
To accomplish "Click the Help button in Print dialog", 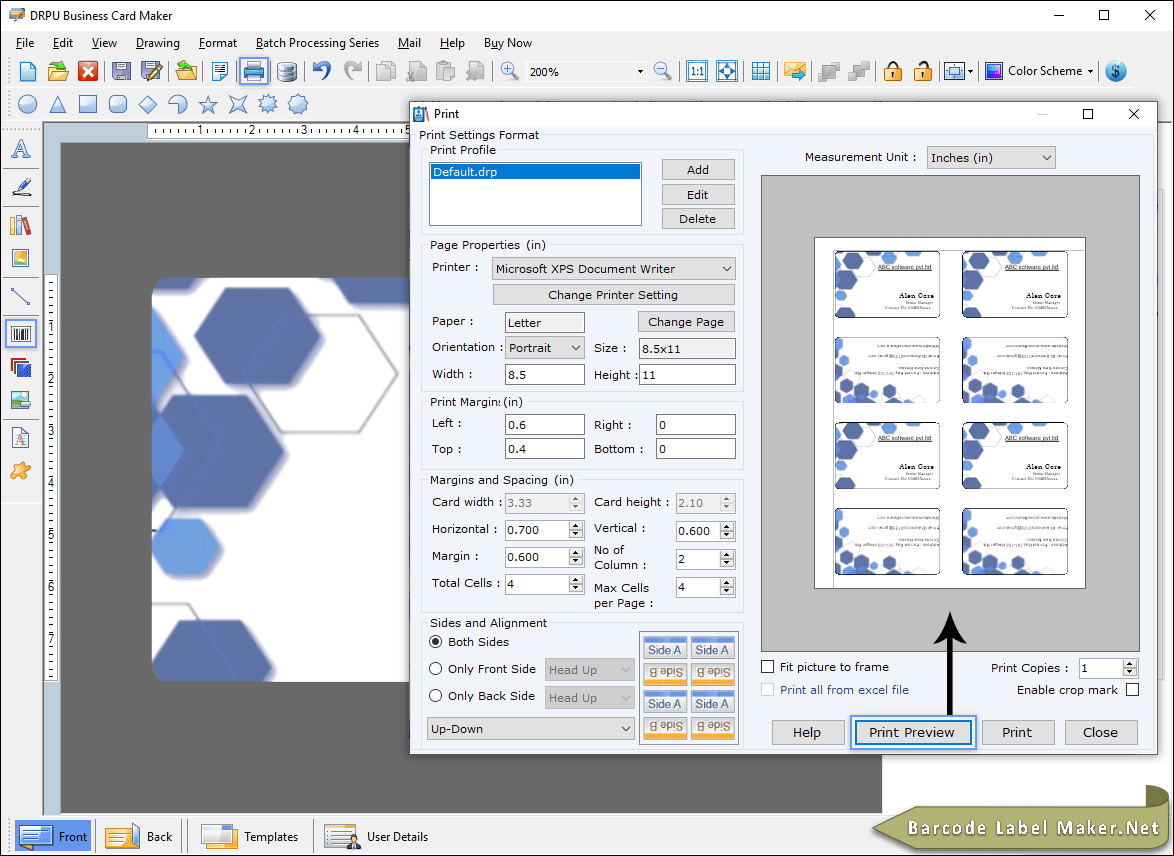I will [x=807, y=732].
